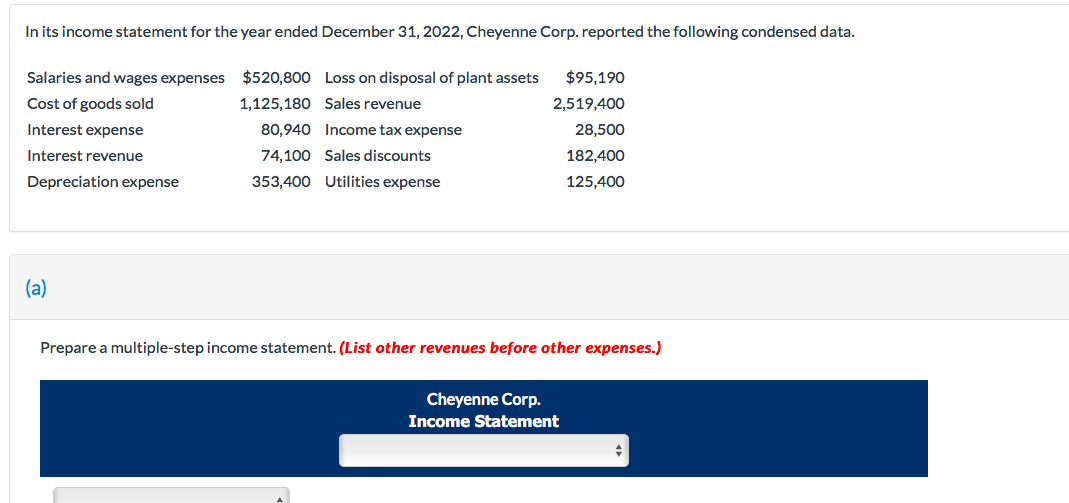1069x503 pixels.
Task: Click 'Prepare a multiple-step income statement' text
Action: (188, 348)
